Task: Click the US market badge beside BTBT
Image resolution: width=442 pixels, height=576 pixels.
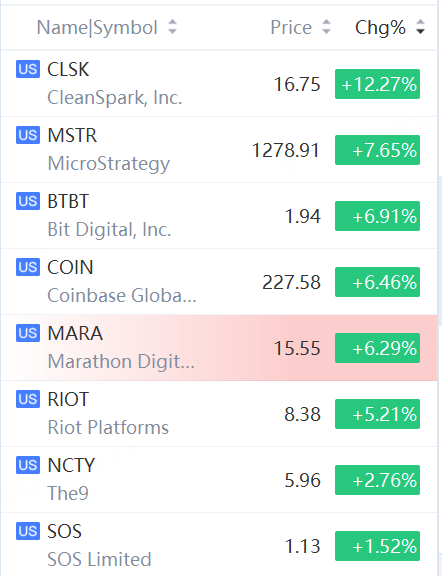Action: coord(28,201)
